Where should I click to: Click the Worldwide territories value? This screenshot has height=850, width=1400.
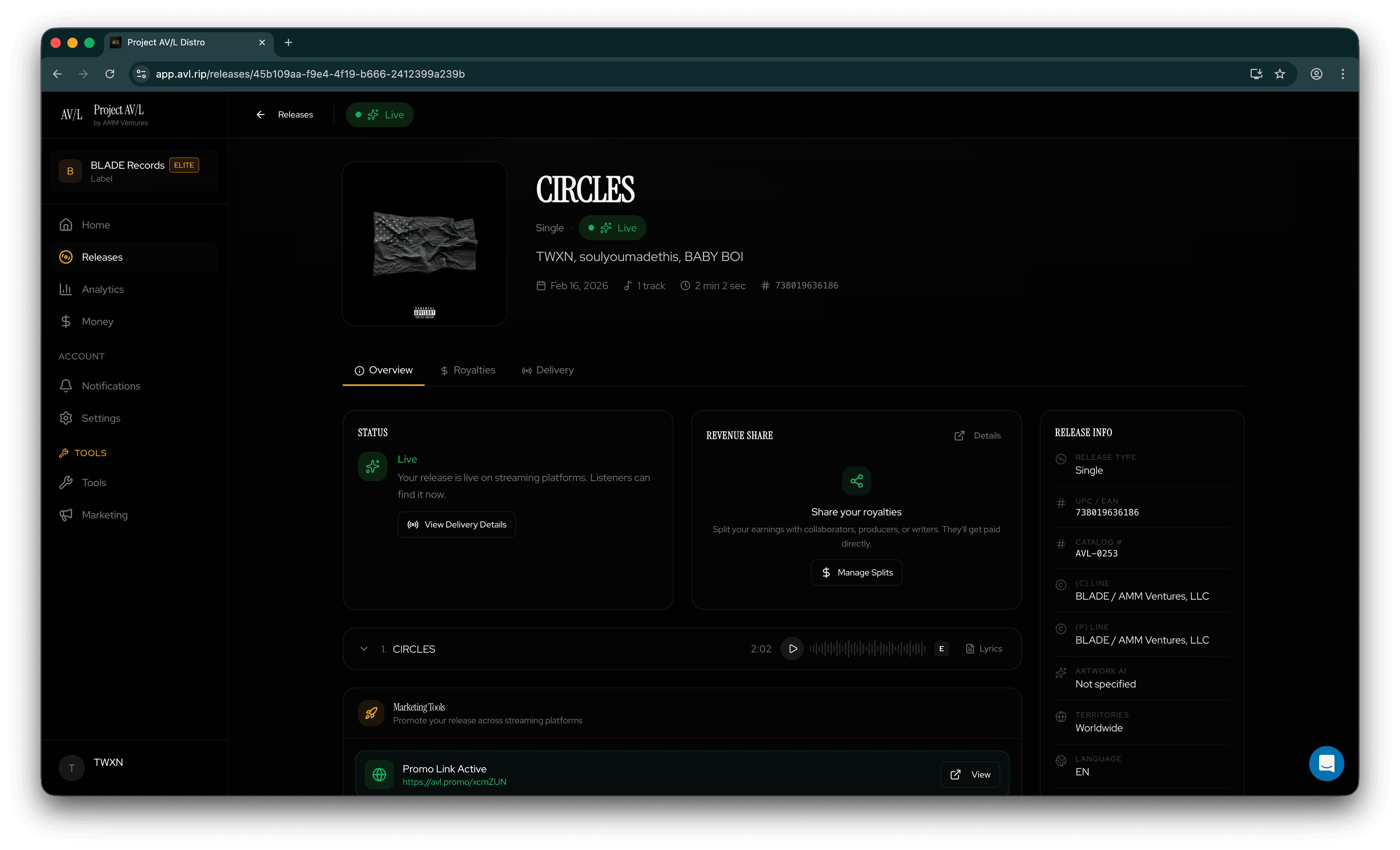tap(1099, 728)
